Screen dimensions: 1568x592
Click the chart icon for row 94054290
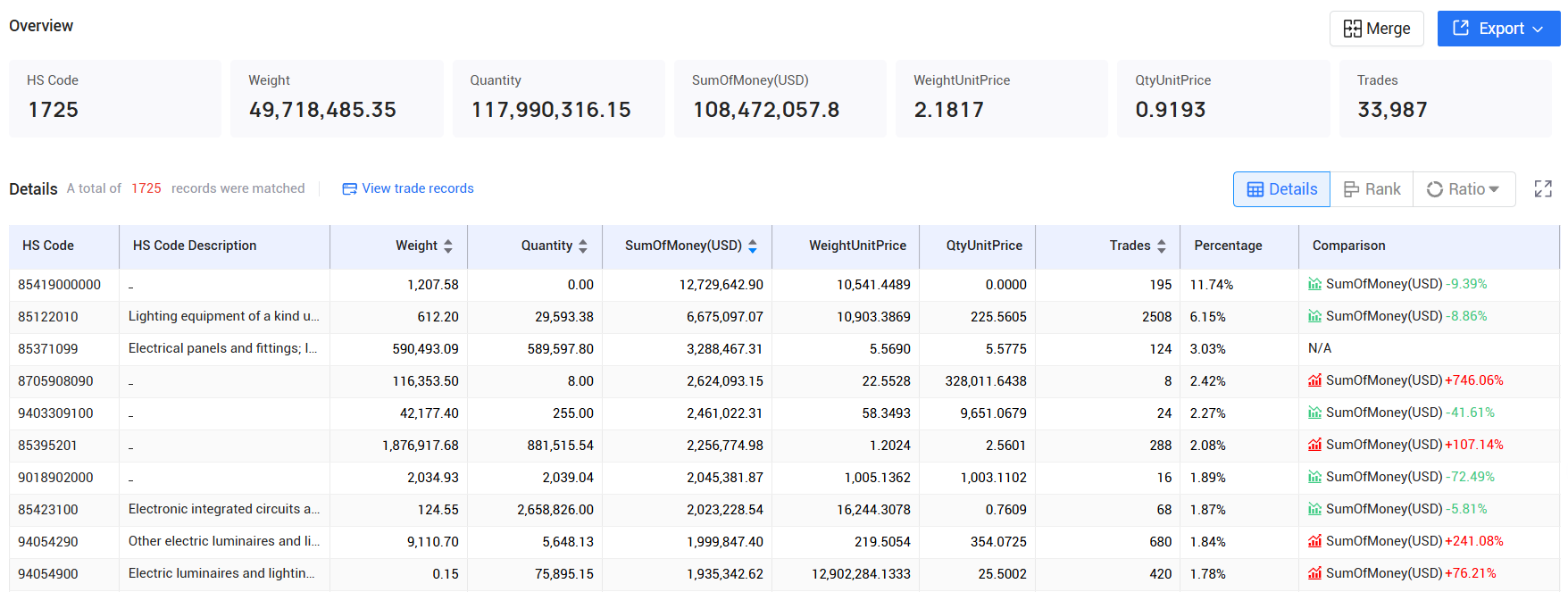point(1314,542)
